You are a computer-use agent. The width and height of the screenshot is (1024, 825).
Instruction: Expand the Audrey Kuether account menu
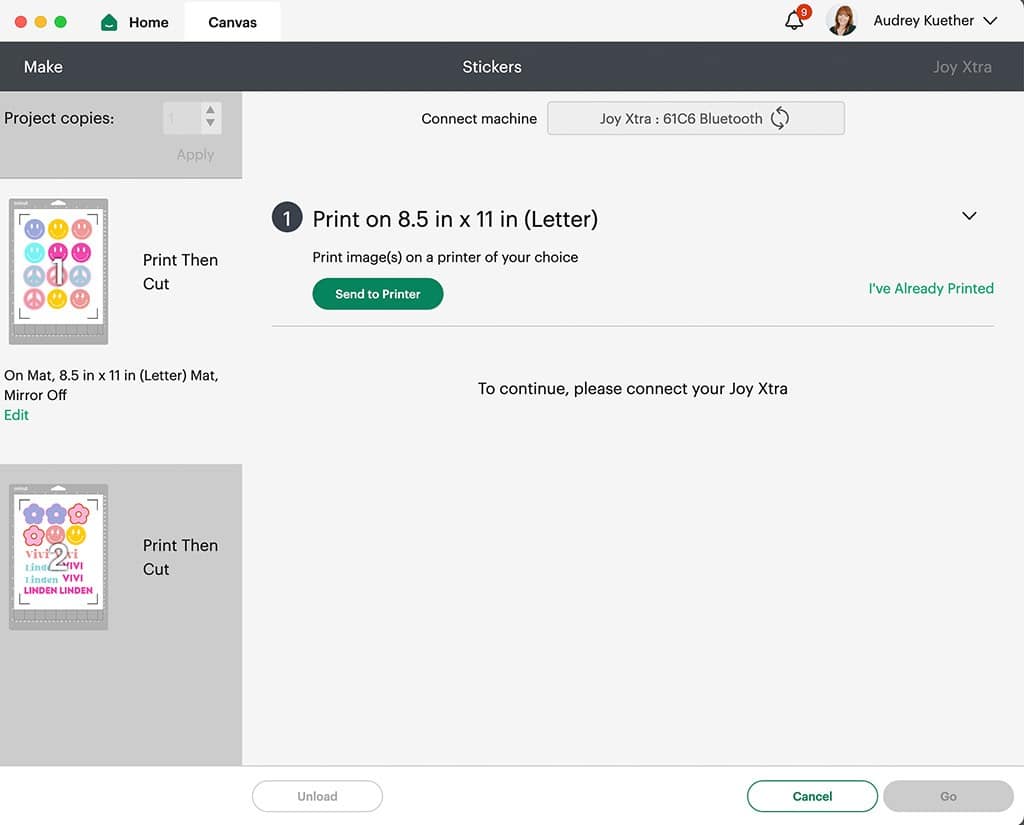990,21
